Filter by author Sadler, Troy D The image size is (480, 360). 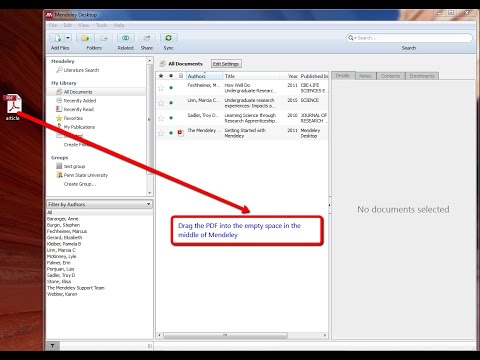(x=61, y=275)
